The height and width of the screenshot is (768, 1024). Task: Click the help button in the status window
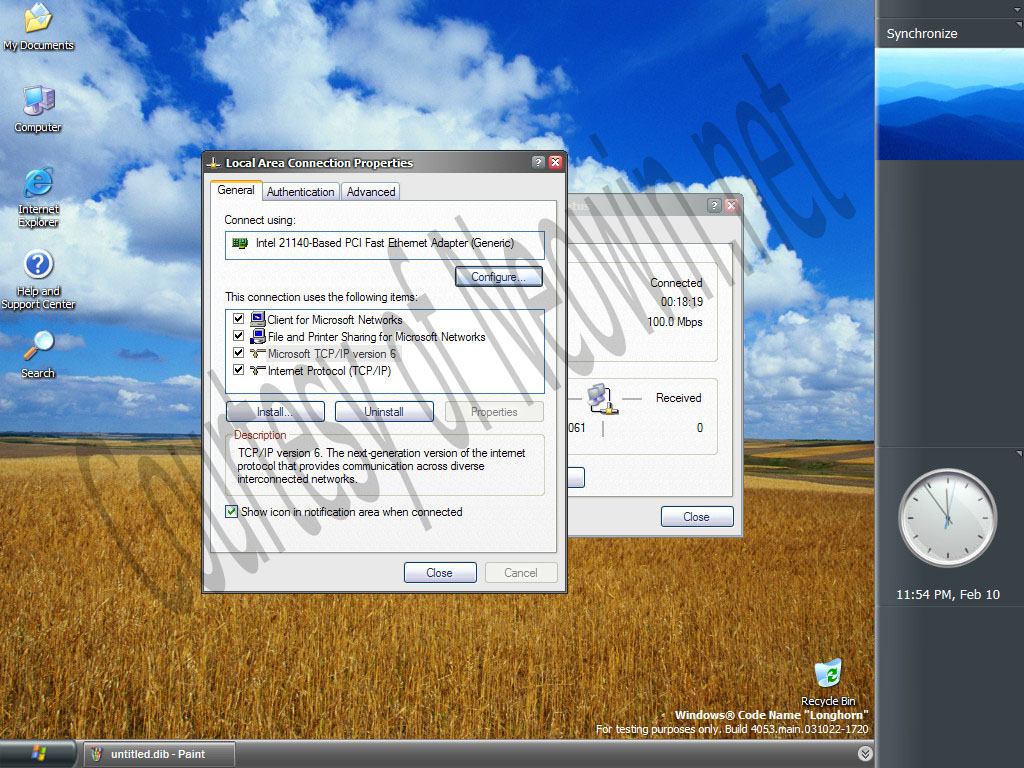point(714,205)
